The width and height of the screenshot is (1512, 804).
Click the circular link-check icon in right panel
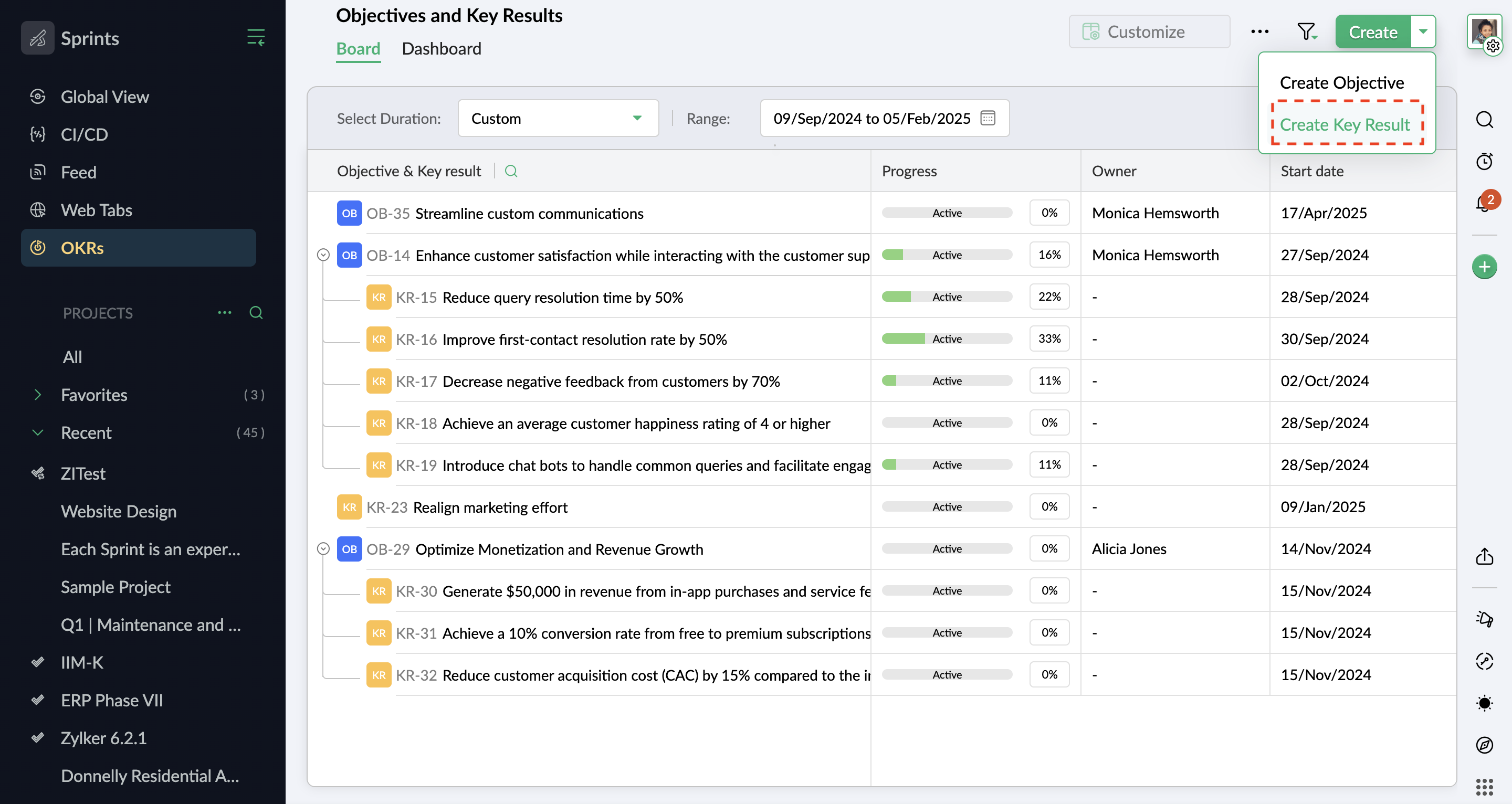1484,661
